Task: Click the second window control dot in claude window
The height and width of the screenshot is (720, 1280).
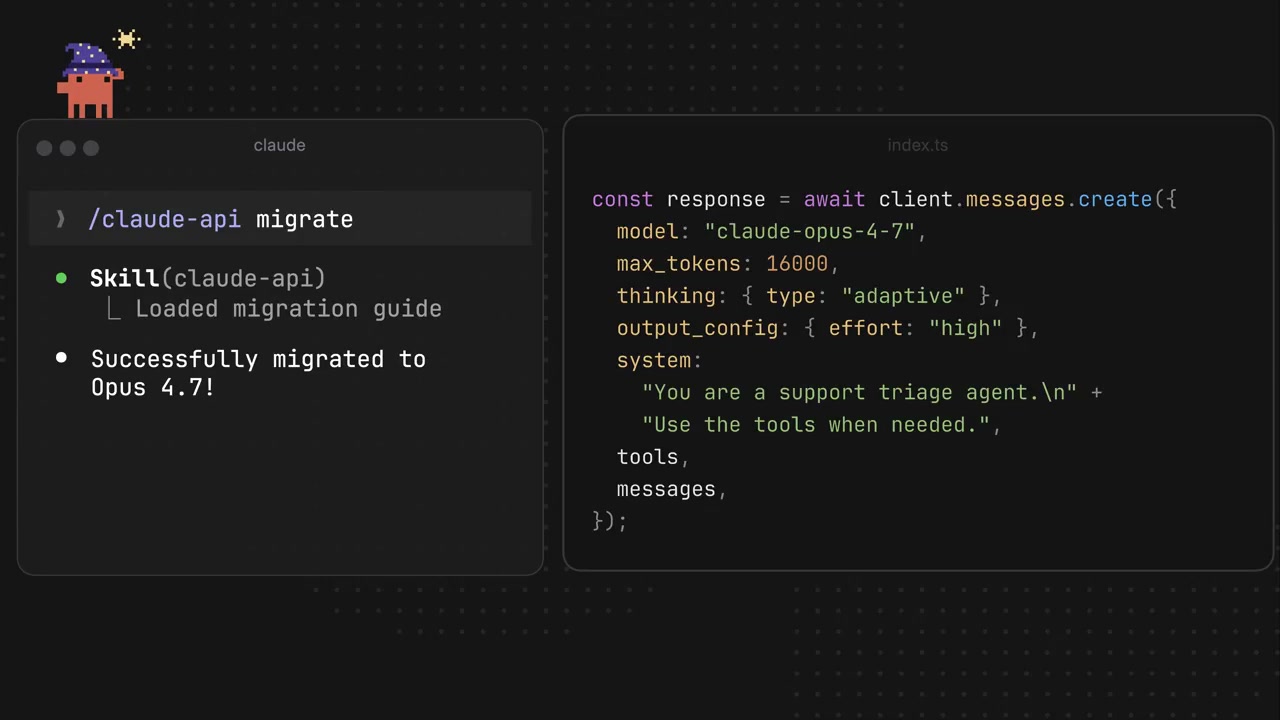Action: (x=67, y=148)
